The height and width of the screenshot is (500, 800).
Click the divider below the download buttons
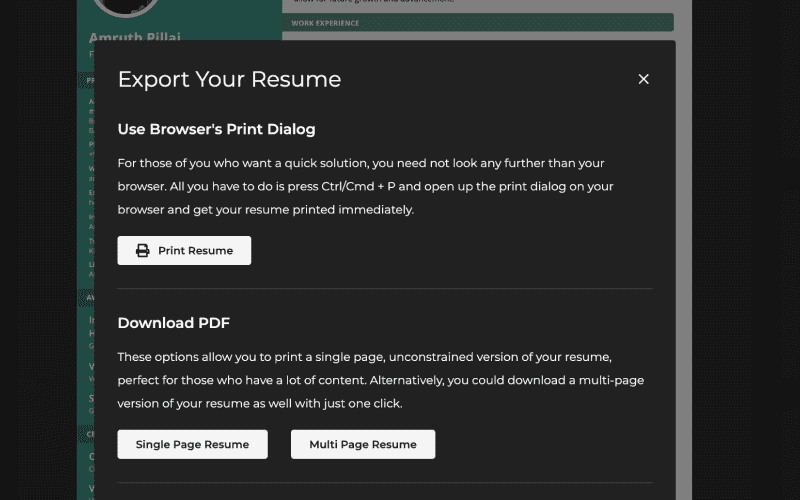coord(385,483)
